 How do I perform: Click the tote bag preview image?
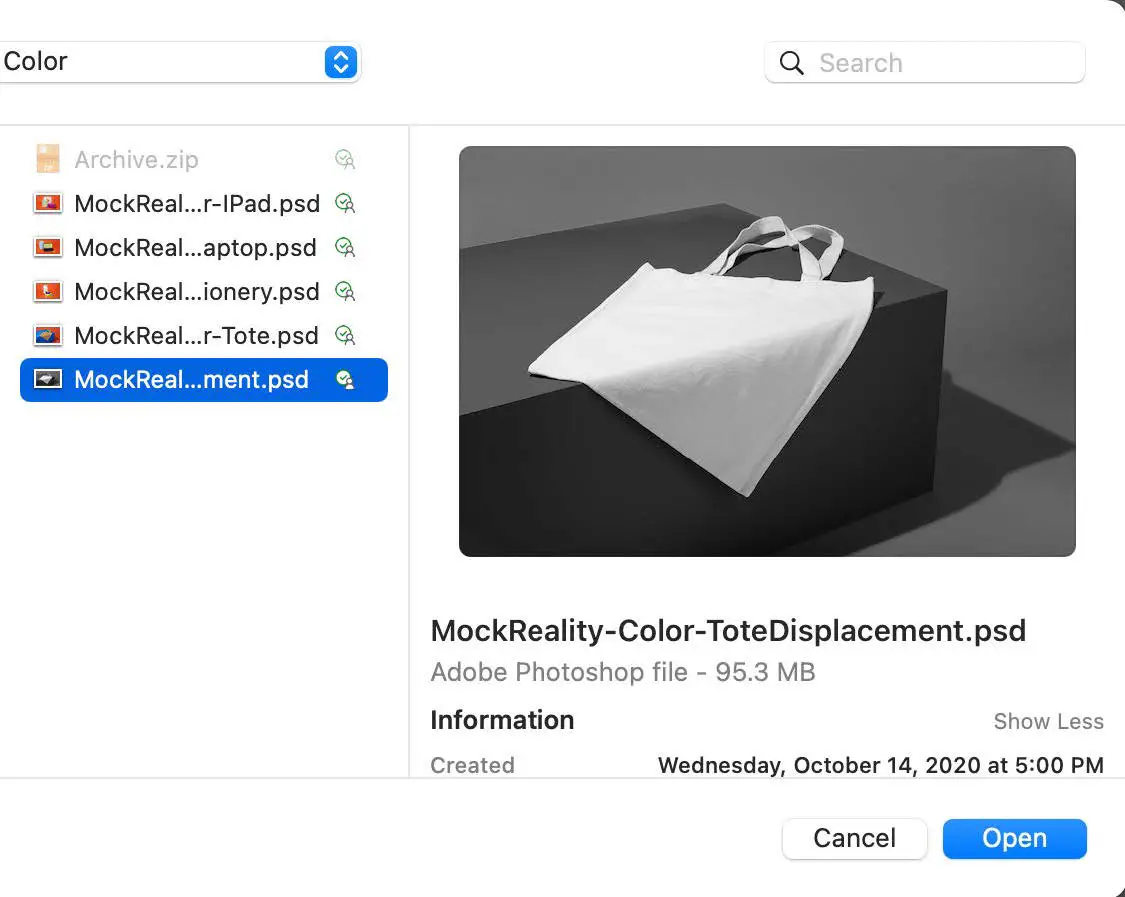(x=767, y=351)
